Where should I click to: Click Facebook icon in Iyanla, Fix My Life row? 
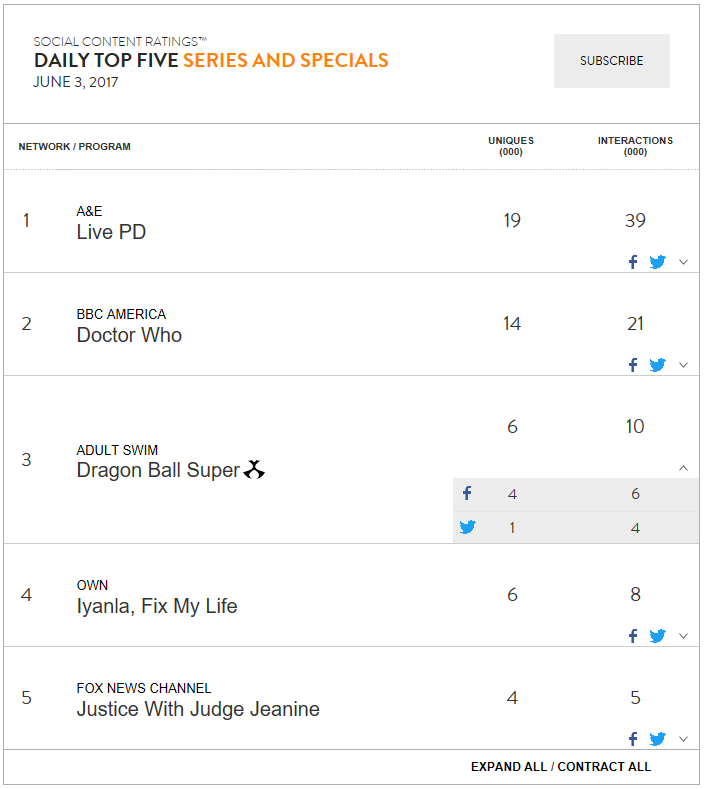pos(633,636)
